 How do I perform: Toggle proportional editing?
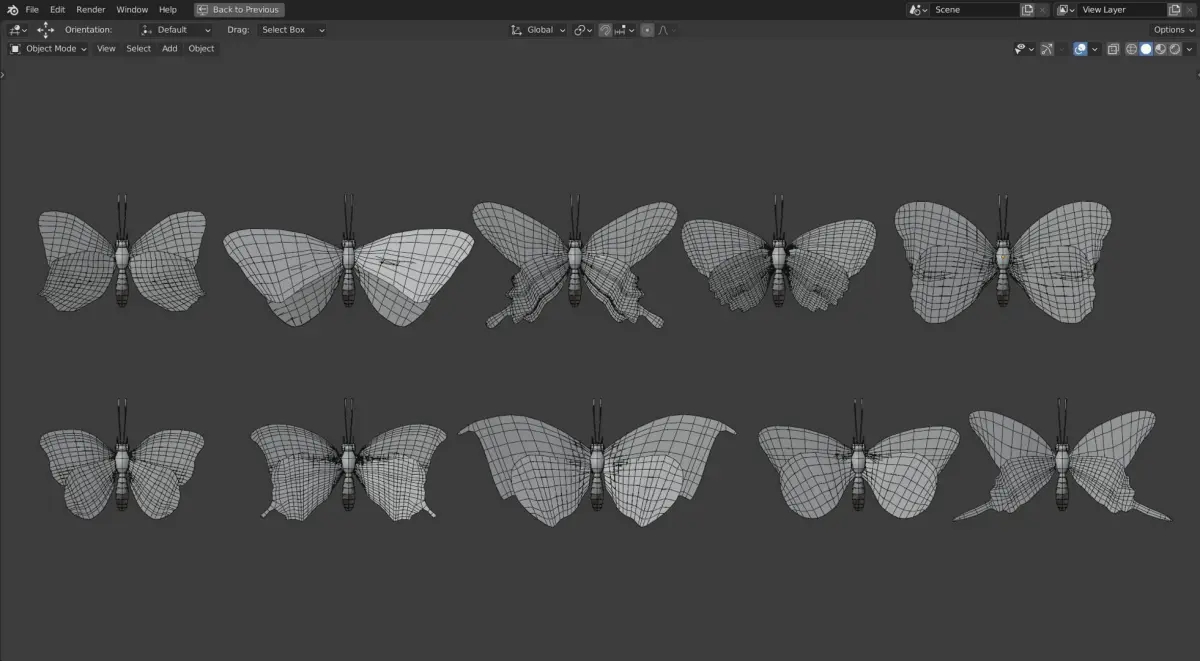(647, 30)
